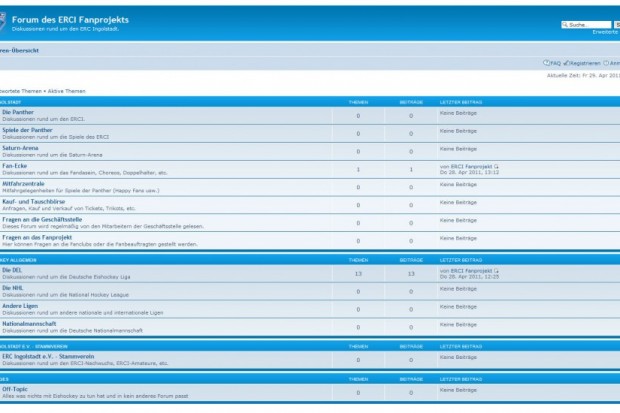The image size is (620, 413).
Task: Click the search magnifier icon
Action: [x=565, y=25]
